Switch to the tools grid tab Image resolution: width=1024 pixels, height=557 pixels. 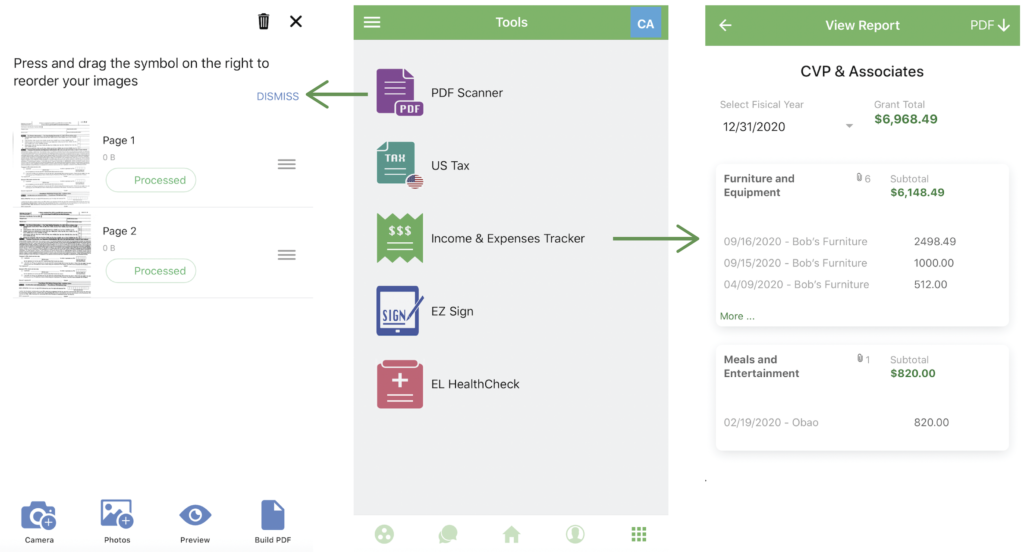[x=639, y=534]
